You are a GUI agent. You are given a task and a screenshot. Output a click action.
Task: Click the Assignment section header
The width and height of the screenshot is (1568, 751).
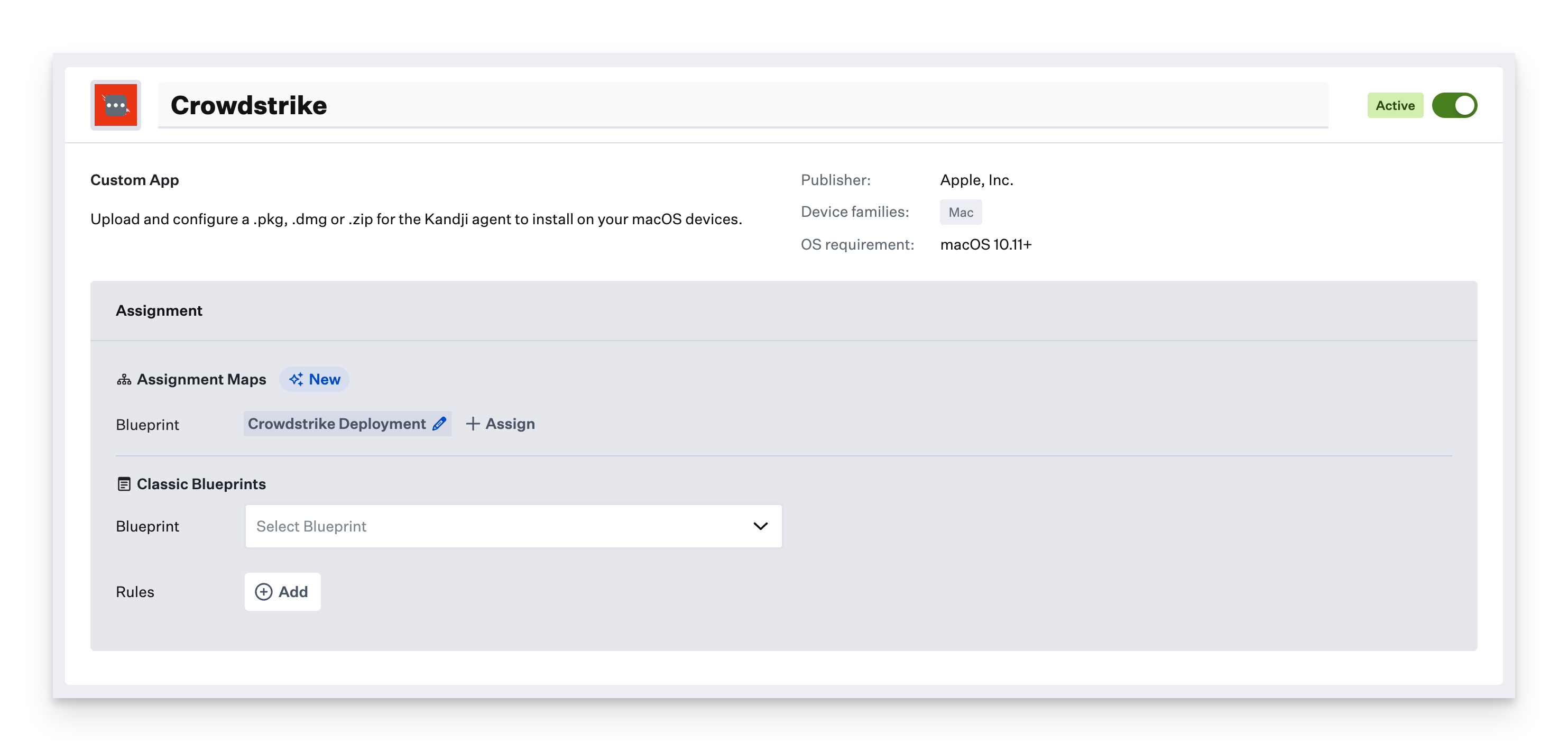pyautogui.click(x=160, y=310)
